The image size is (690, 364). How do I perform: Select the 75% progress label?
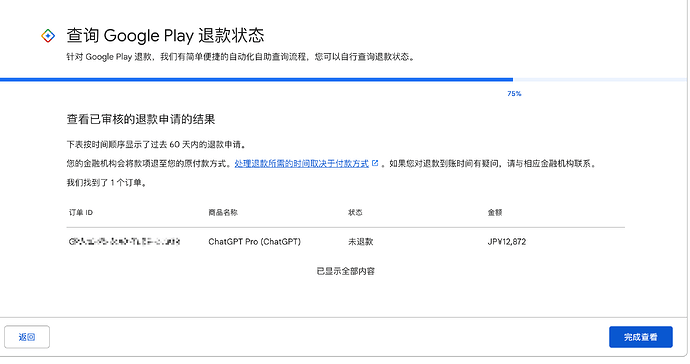tap(514, 94)
